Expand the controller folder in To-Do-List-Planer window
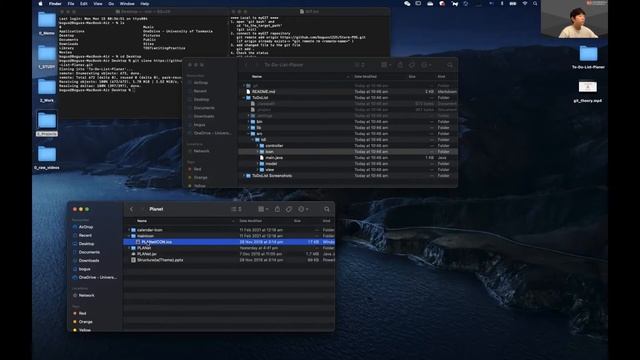 [258, 146]
